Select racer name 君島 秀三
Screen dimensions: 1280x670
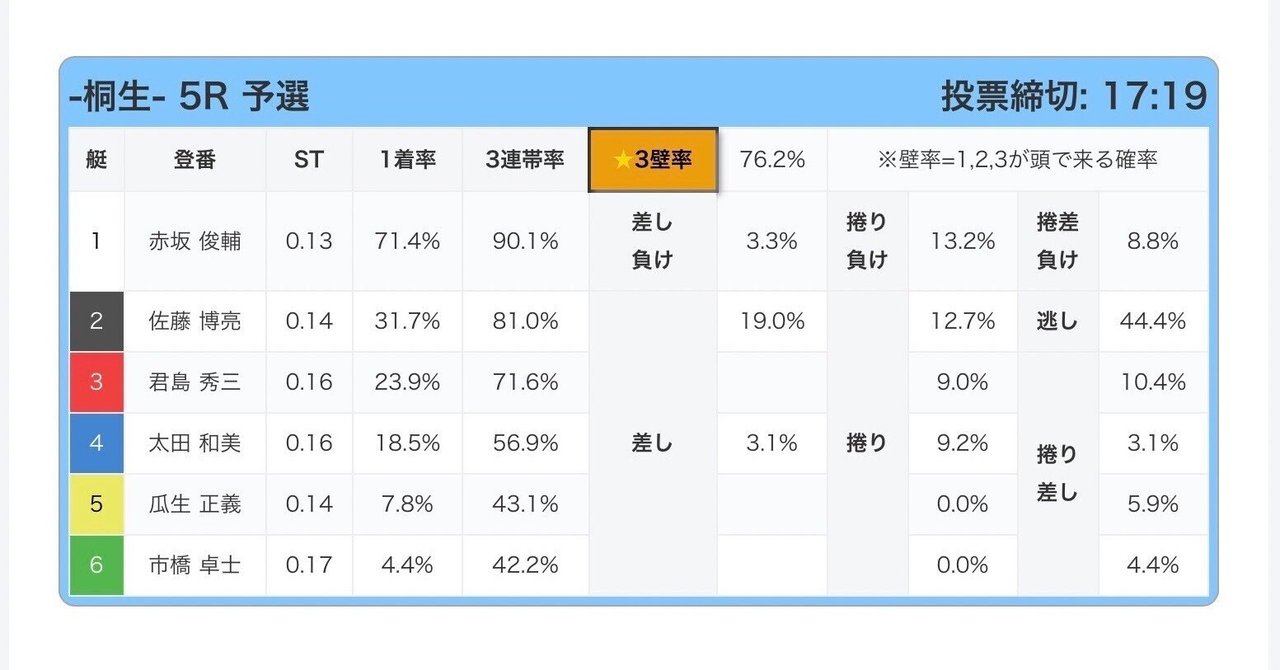click(195, 382)
